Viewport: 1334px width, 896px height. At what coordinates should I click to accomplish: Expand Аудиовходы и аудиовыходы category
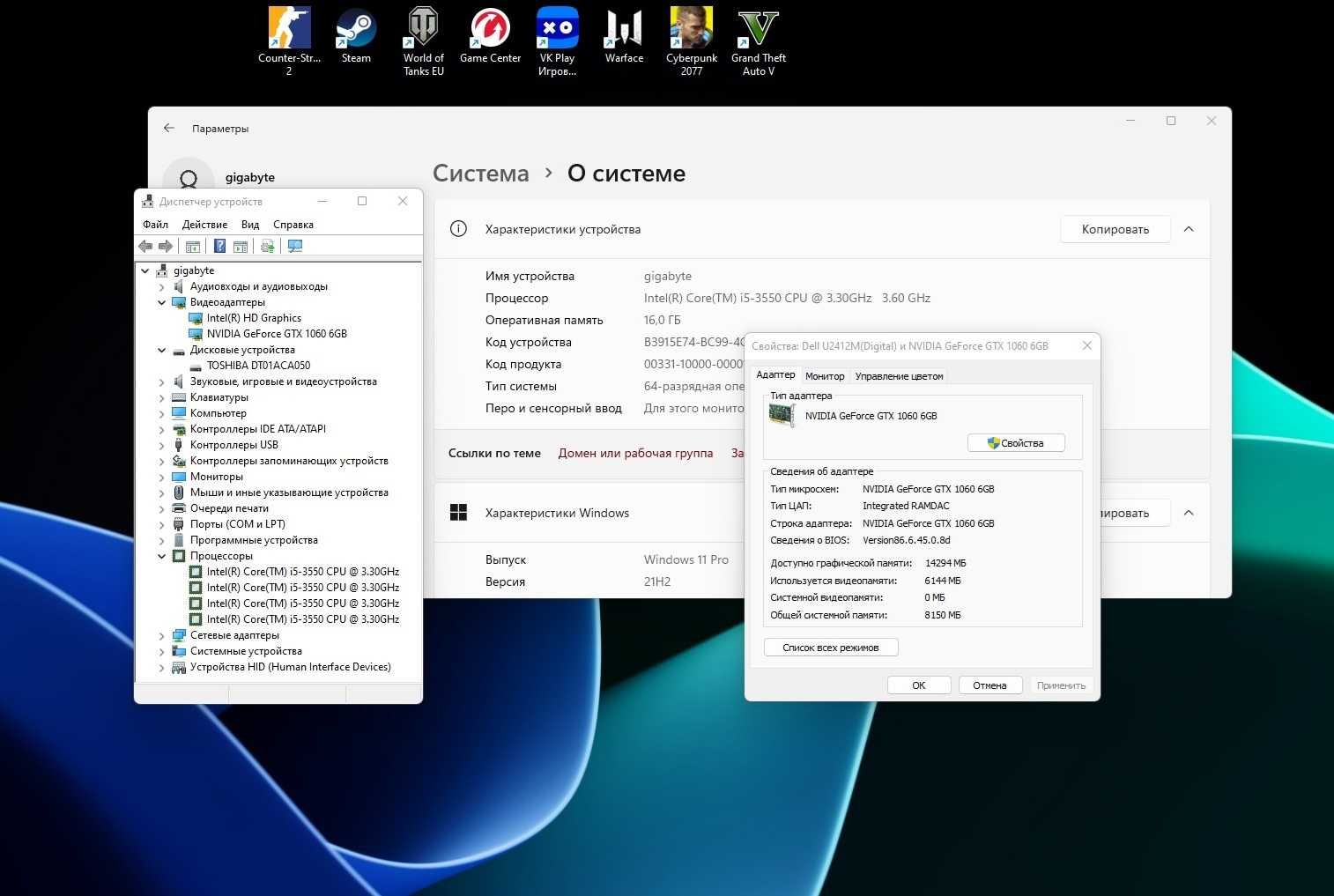point(162,286)
